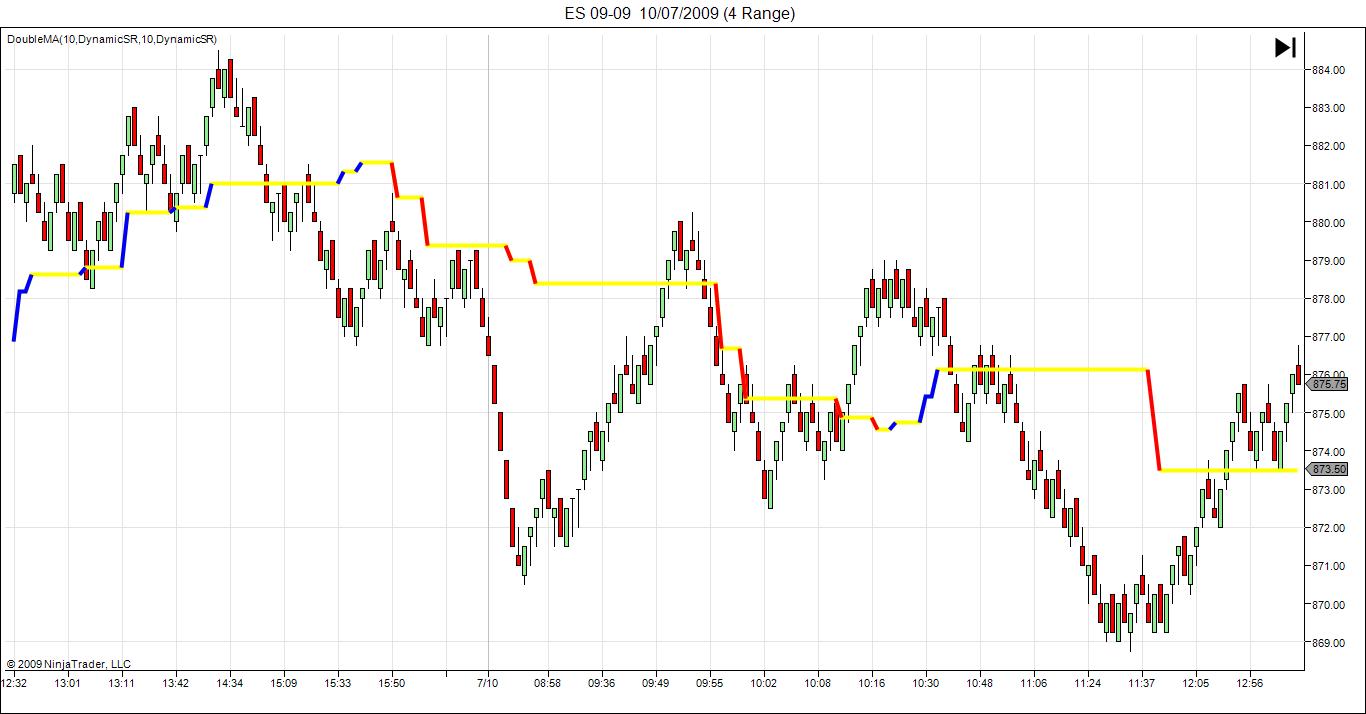Click the 13:01 time axis label

pos(68,684)
